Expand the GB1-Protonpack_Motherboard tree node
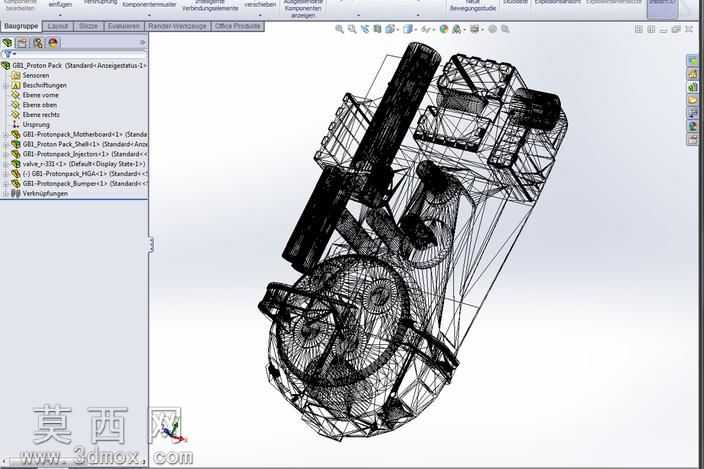The width and height of the screenshot is (704, 469). [x=5, y=134]
